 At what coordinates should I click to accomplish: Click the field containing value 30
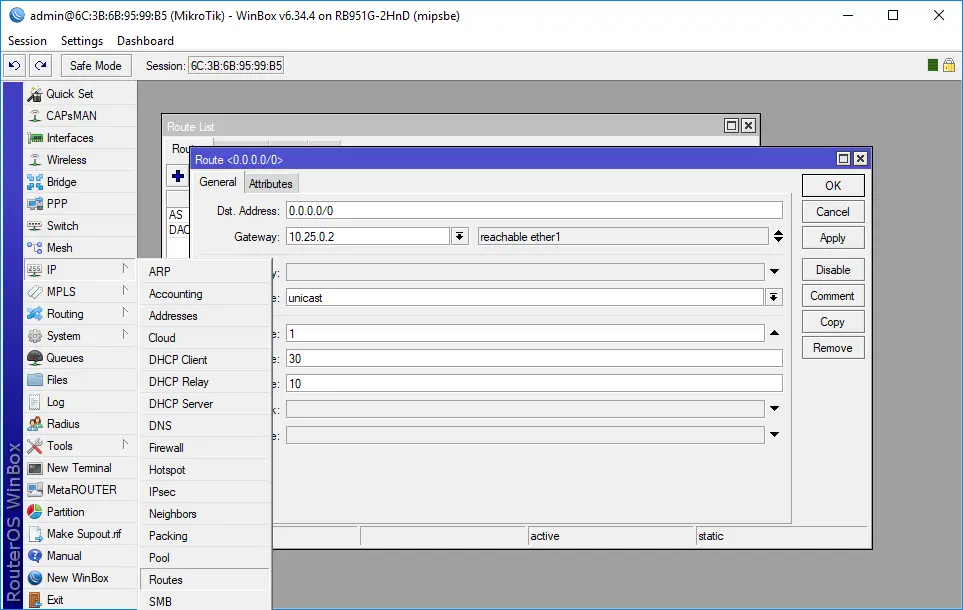tap(534, 359)
